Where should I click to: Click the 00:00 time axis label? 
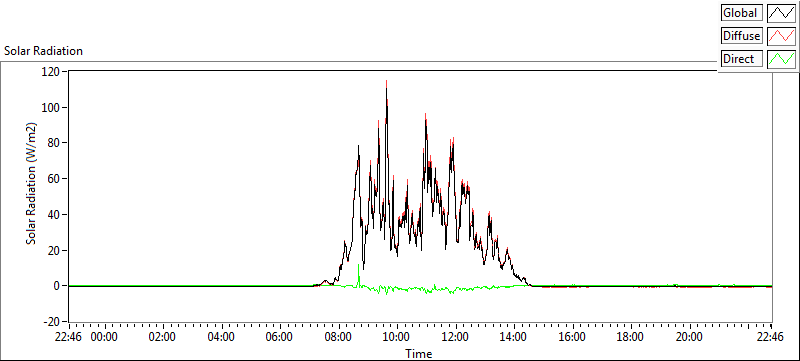click(x=104, y=337)
